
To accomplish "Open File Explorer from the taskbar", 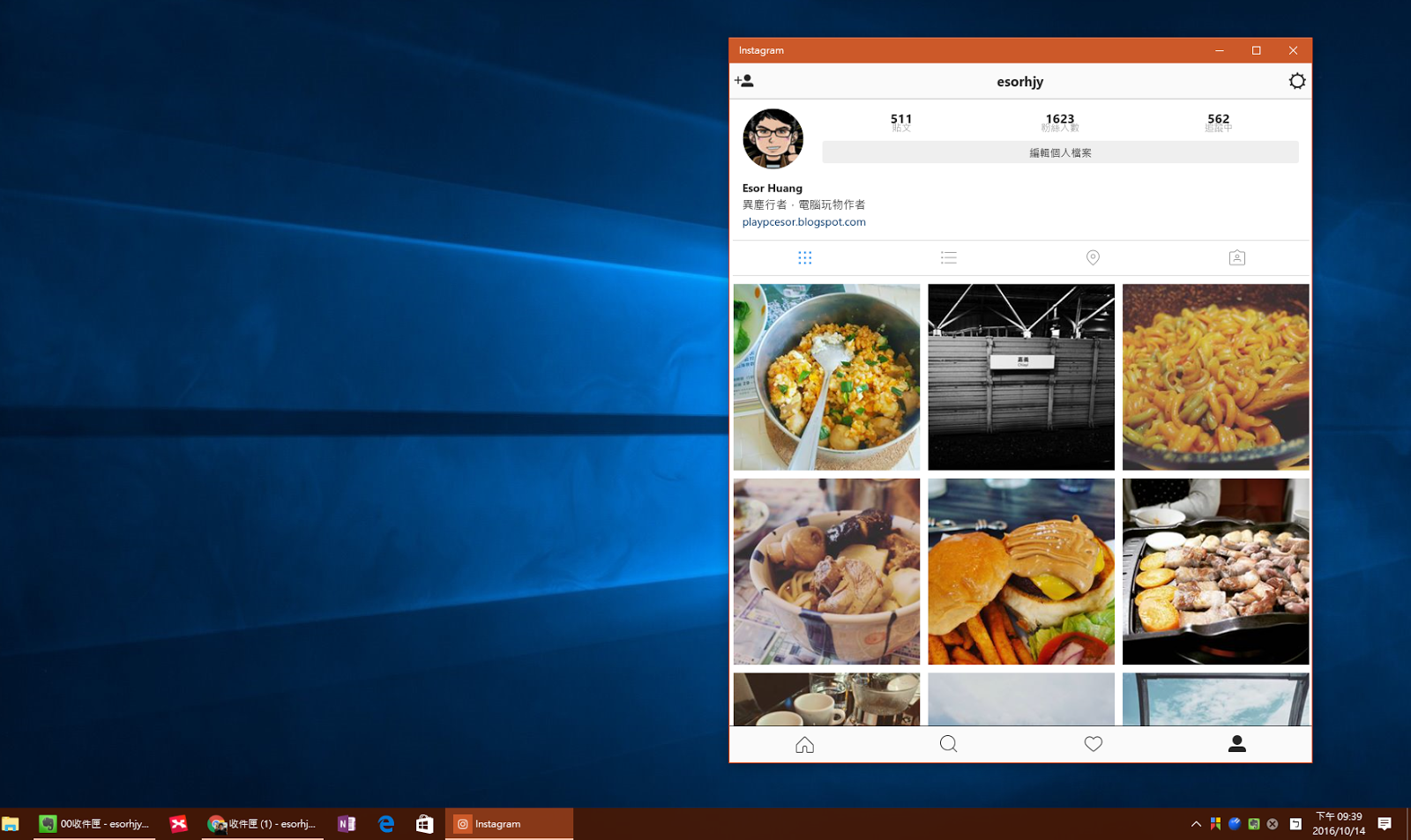I will point(11,824).
